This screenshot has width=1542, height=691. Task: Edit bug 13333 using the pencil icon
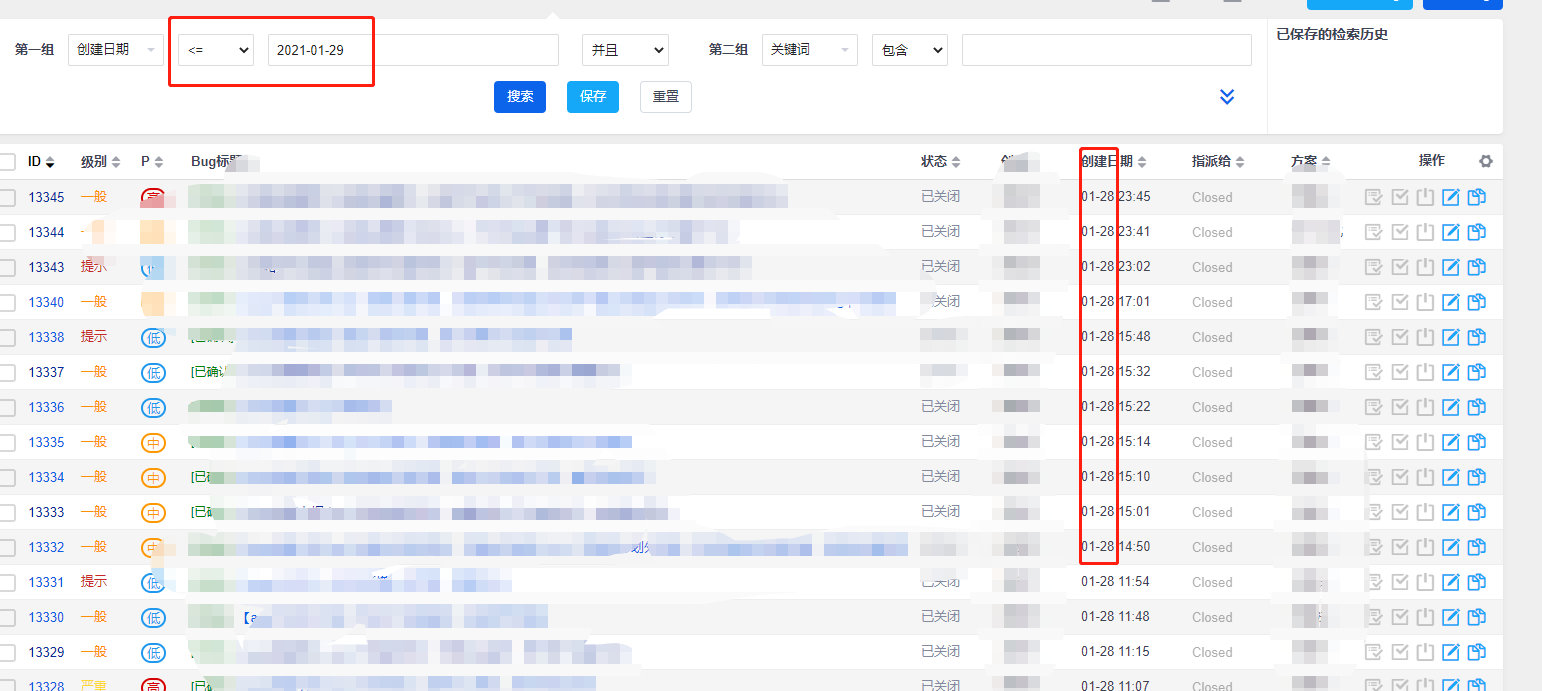pos(1451,512)
